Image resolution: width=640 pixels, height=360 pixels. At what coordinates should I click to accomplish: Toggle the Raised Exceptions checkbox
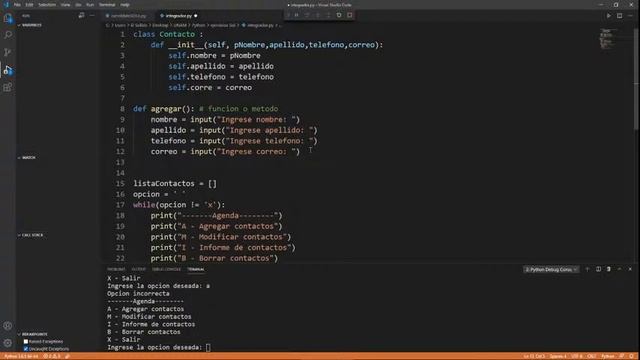point(26,341)
